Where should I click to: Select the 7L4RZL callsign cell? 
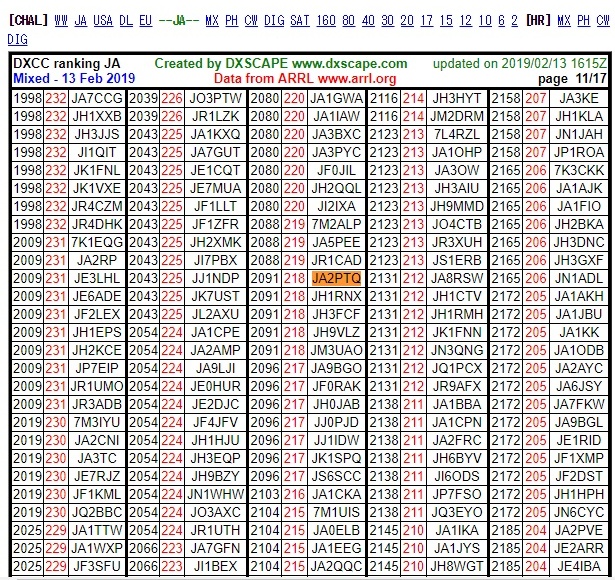coord(457,134)
